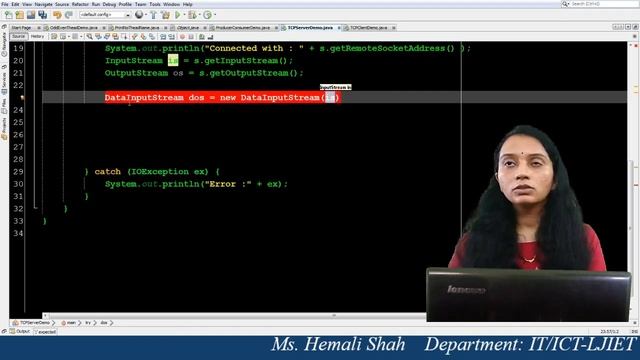Switch to the TCPServerDemo.java tab
Image resolution: width=640 pixels, height=360 pixels.
tap(310, 28)
